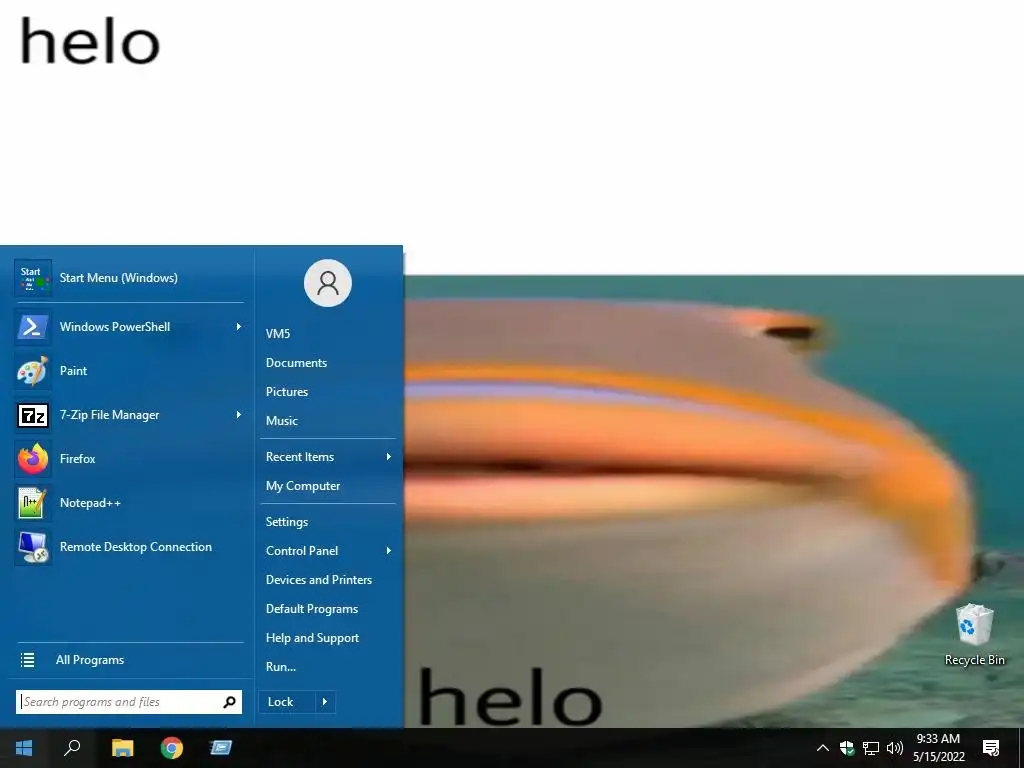Image resolution: width=1024 pixels, height=768 pixels.
Task: Open the 7-Zip File Manager icon
Action: tap(33, 415)
